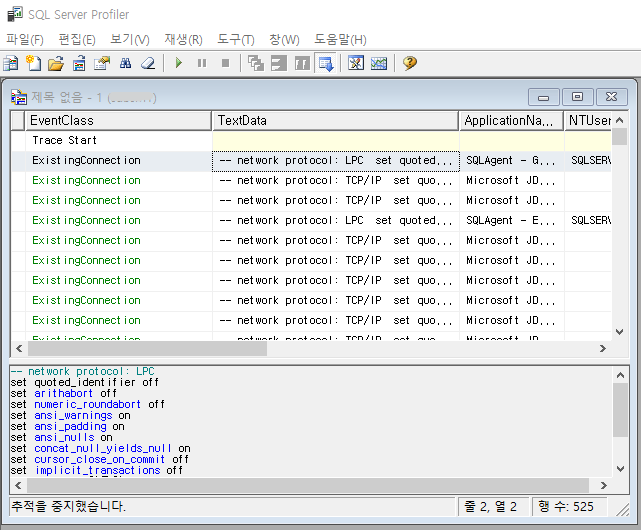Clear the trace window with eraser icon
The height and width of the screenshot is (530, 641).
(x=148, y=63)
